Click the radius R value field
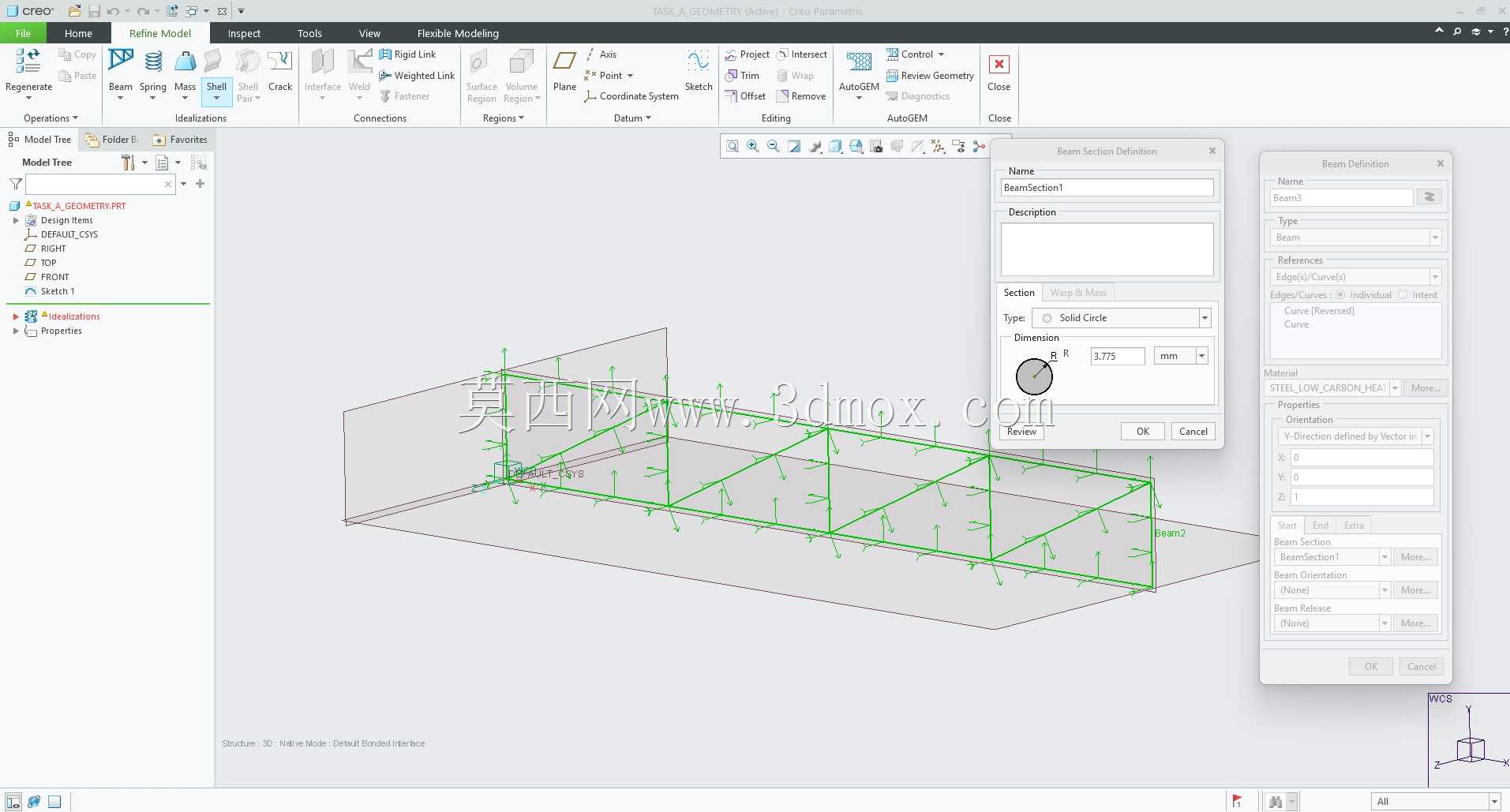The width and height of the screenshot is (1510, 812). click(x=1117, y=356)
